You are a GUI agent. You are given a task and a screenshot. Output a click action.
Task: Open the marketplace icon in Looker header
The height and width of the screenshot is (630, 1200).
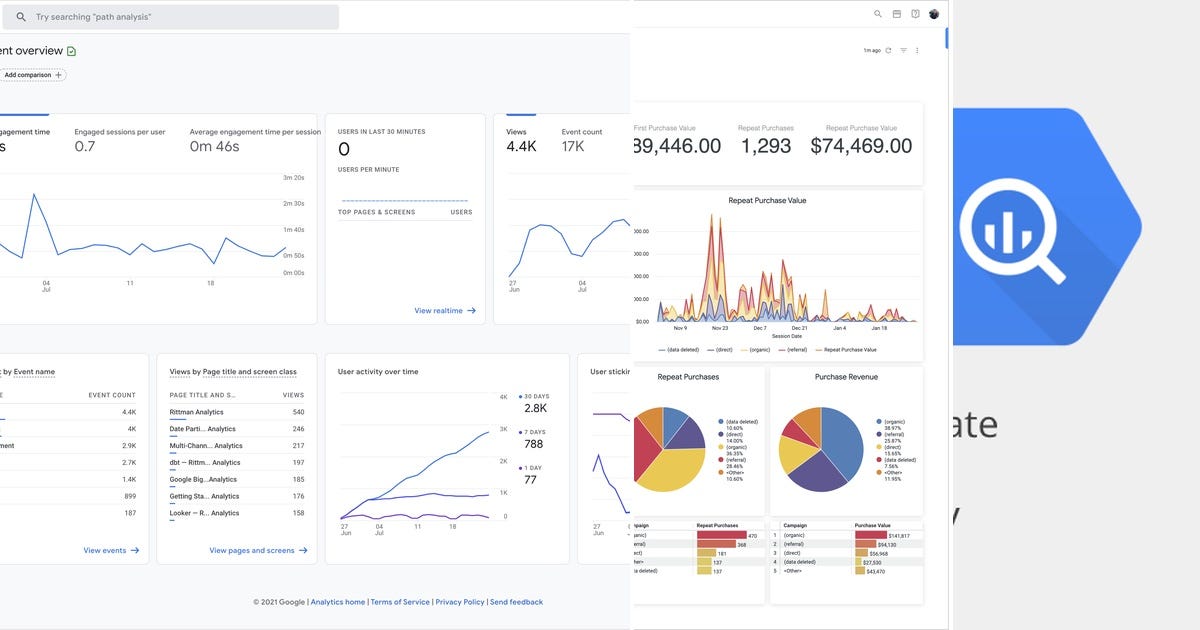(x=897, y=14)
